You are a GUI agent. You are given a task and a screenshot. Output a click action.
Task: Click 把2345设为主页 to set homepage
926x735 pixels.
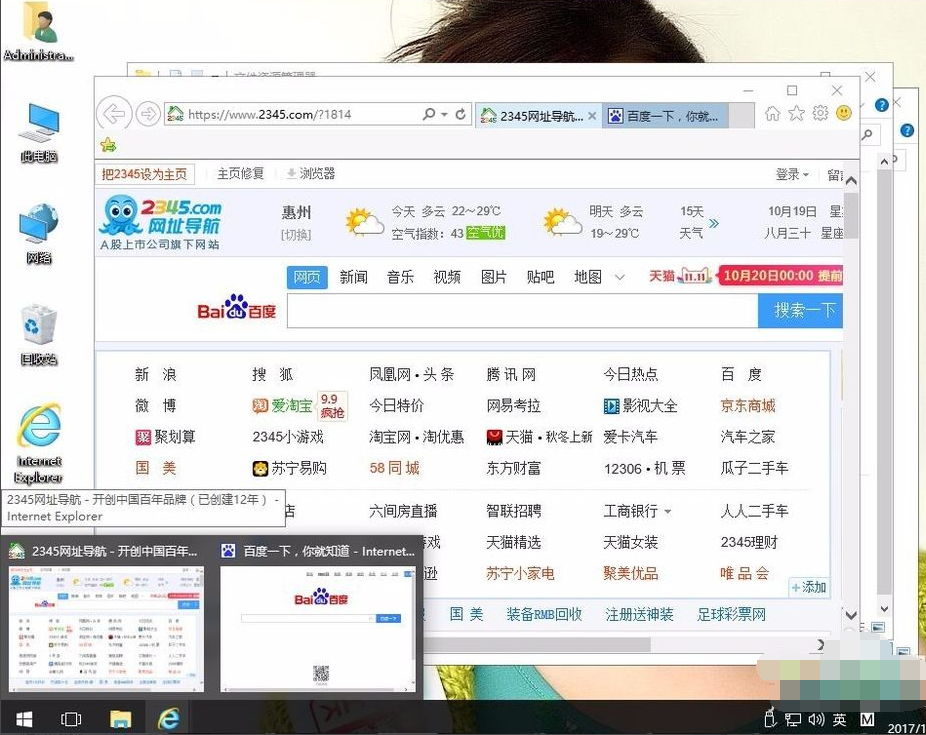click(x=144, y=172)
